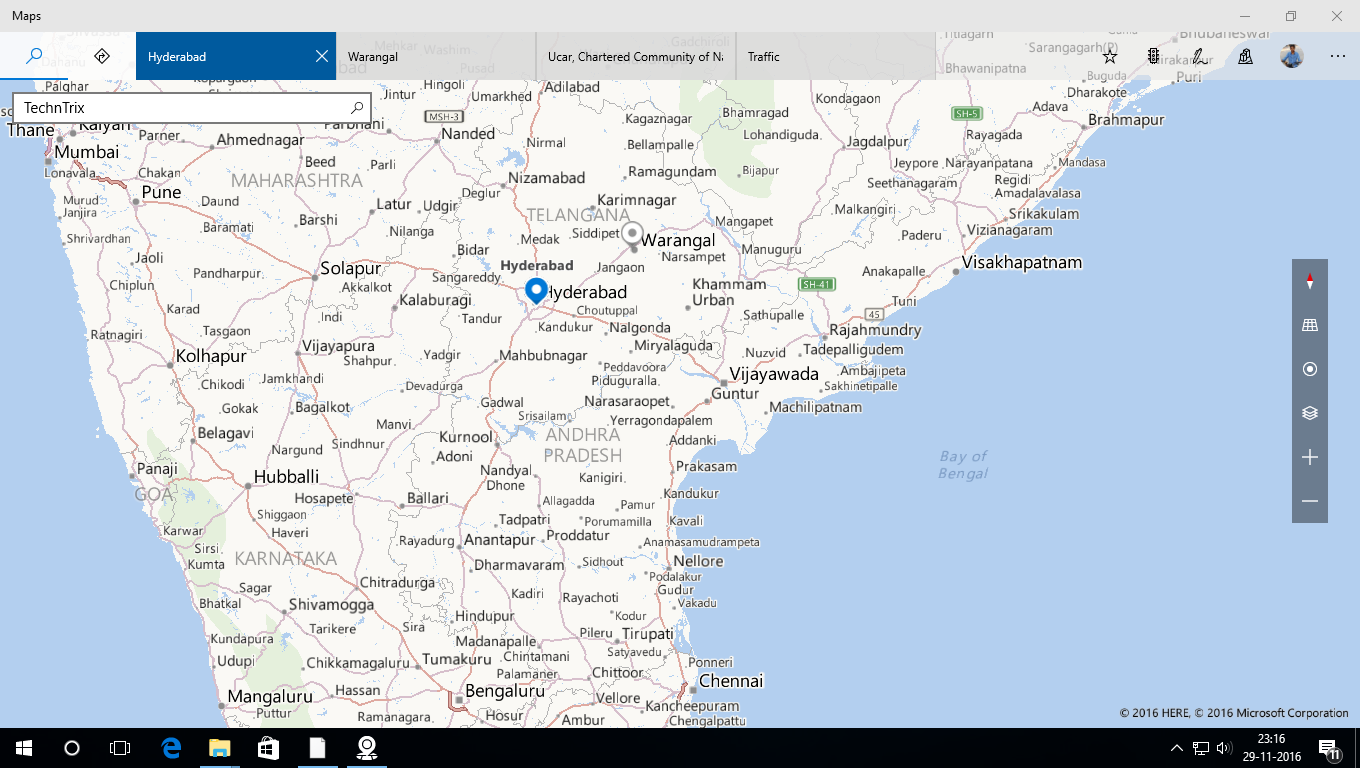Close the Hyderabad tab

pyautogui.click(x=321, y=56)
